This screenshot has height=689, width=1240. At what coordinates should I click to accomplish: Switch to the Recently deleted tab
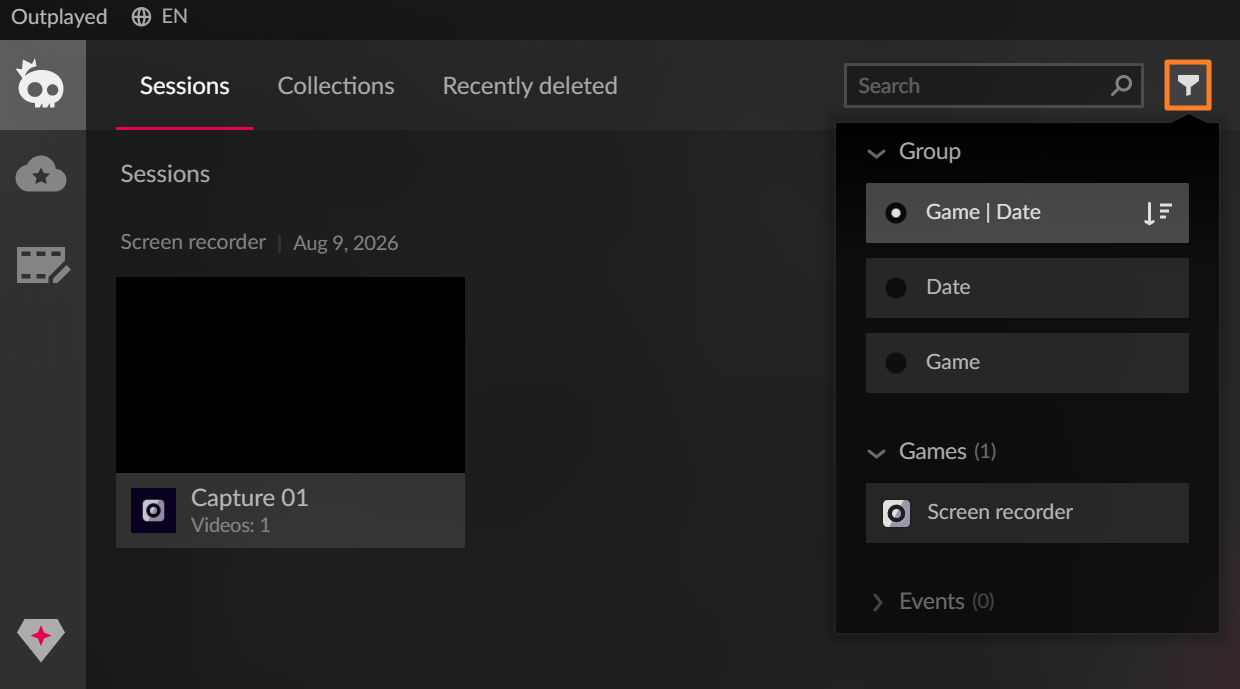530,86
